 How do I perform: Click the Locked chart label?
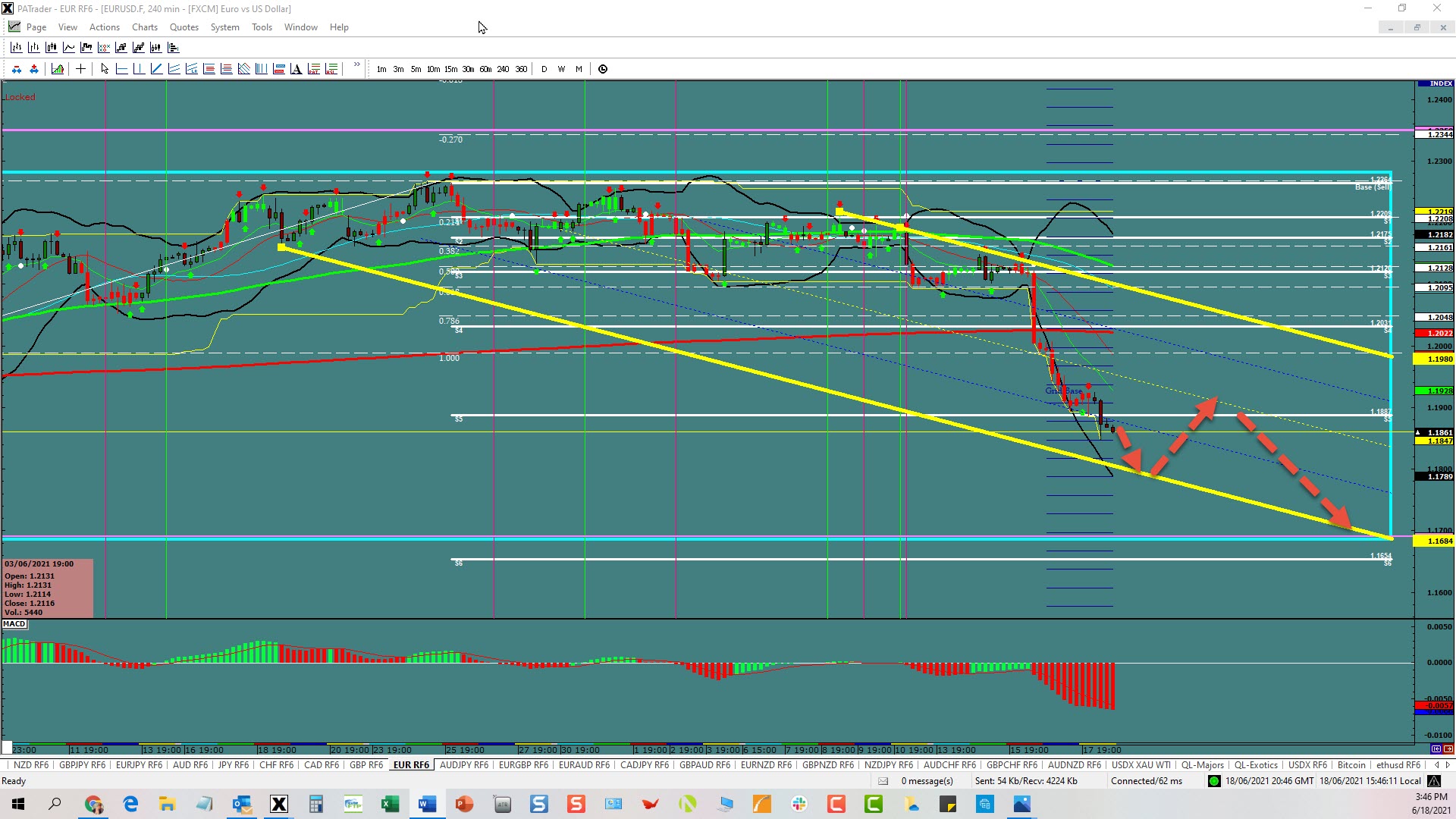pyautogui.click(x=20, y=97)
